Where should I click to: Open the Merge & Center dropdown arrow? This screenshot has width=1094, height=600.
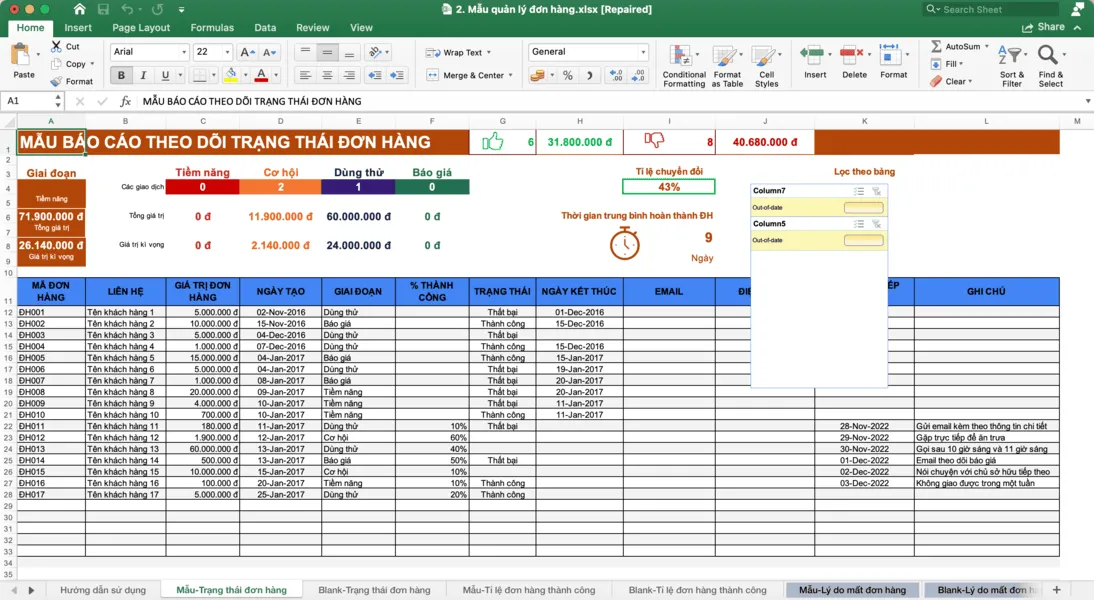pyautogui.click(x=510, y=75)
